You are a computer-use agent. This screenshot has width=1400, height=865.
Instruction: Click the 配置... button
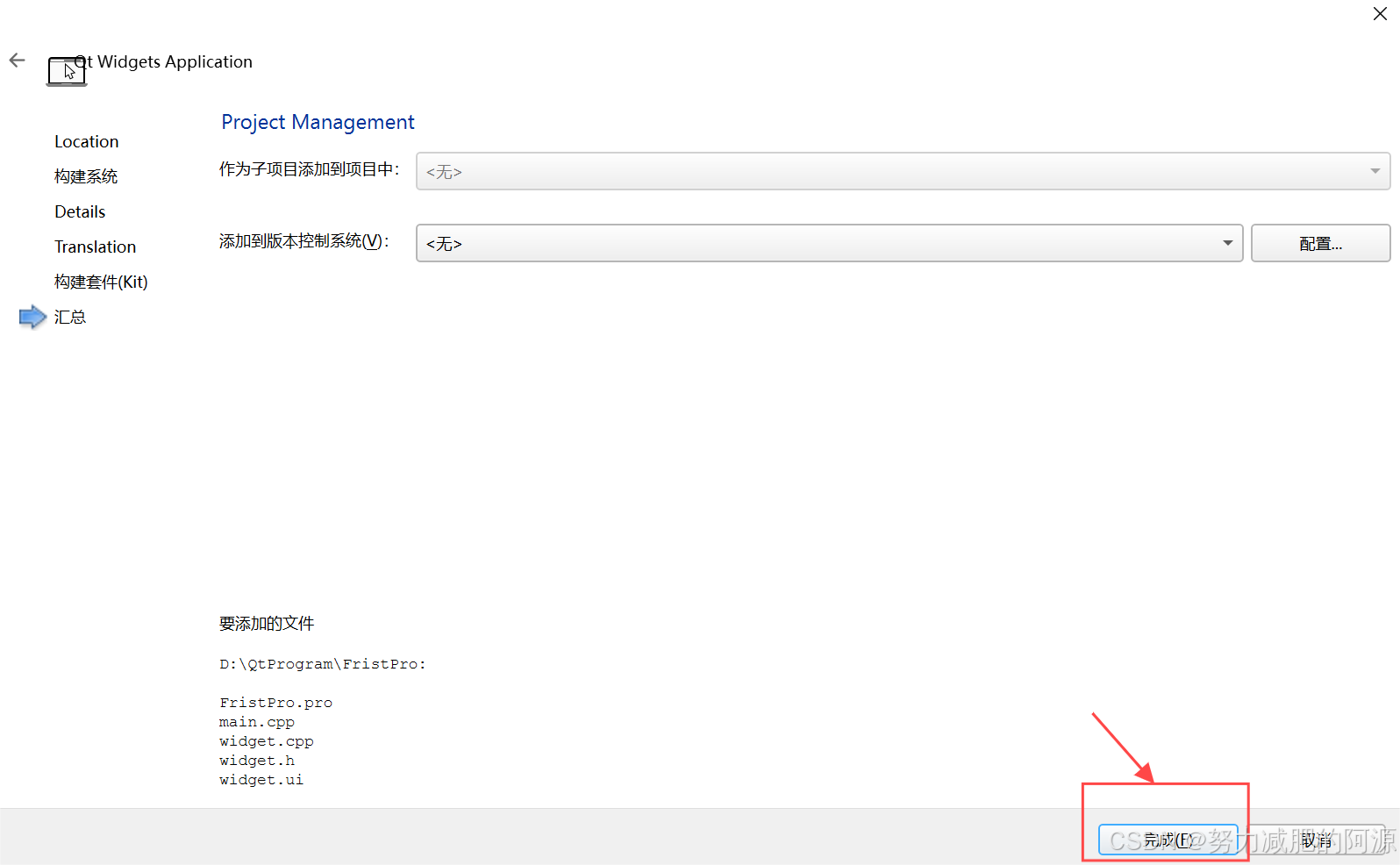click(1320, 243)
